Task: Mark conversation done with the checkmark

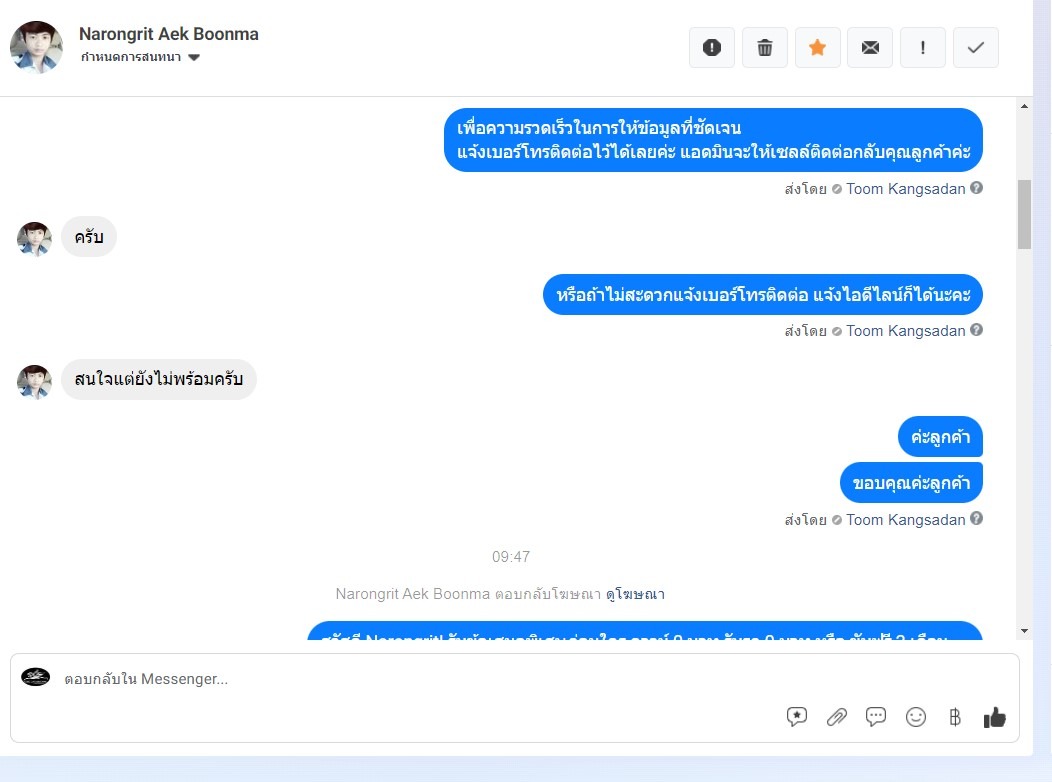Action: [976, 48]
